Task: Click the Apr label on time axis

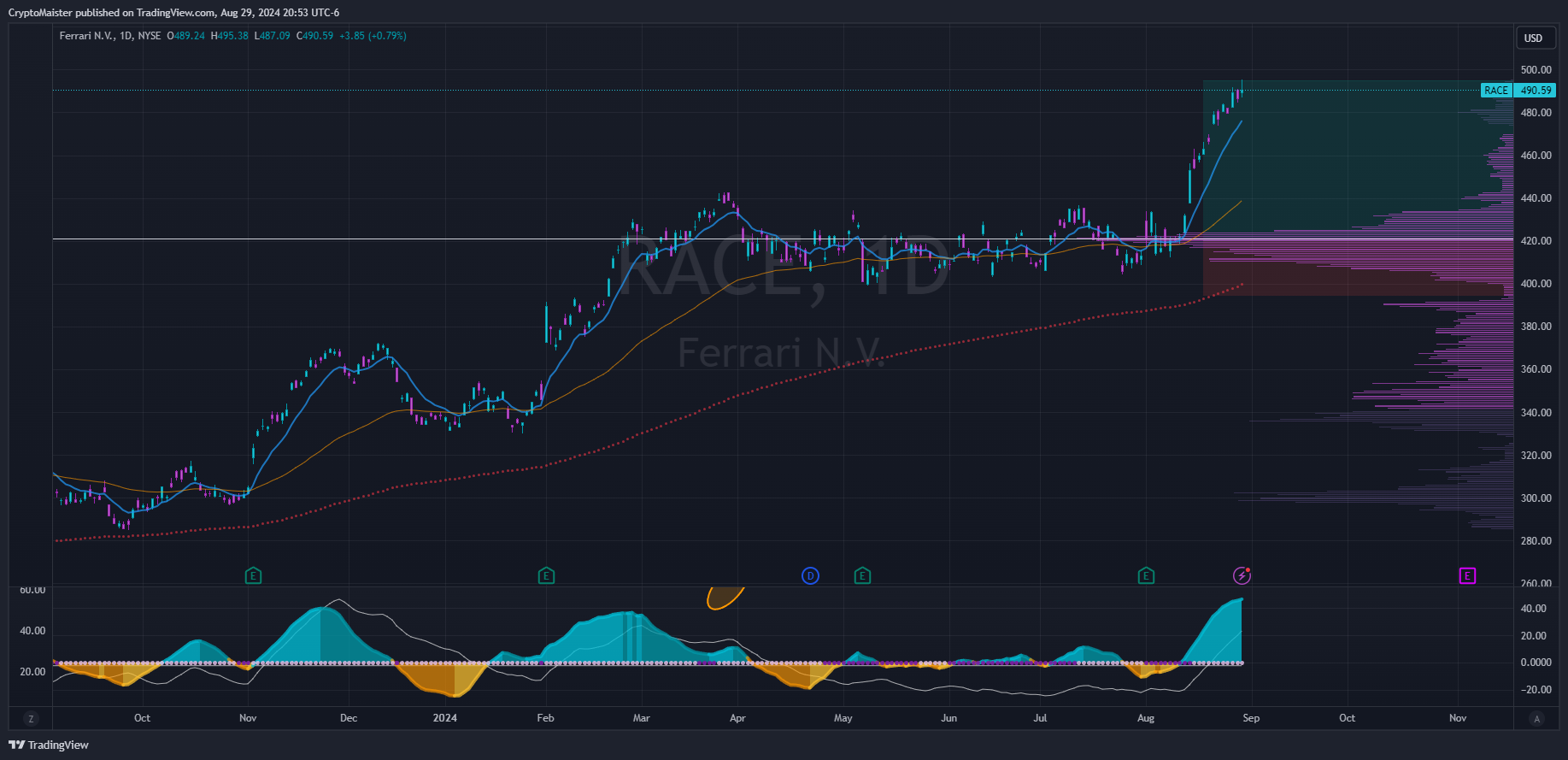Action: click(x=737, y=718)
